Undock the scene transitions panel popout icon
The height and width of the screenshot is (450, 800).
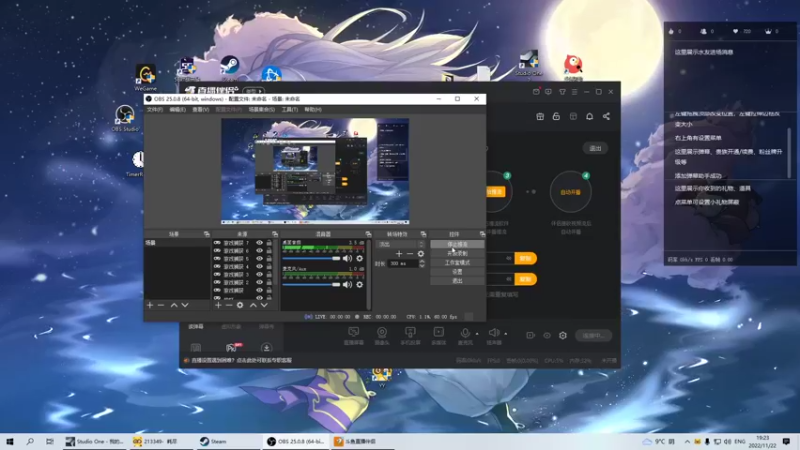423,234
